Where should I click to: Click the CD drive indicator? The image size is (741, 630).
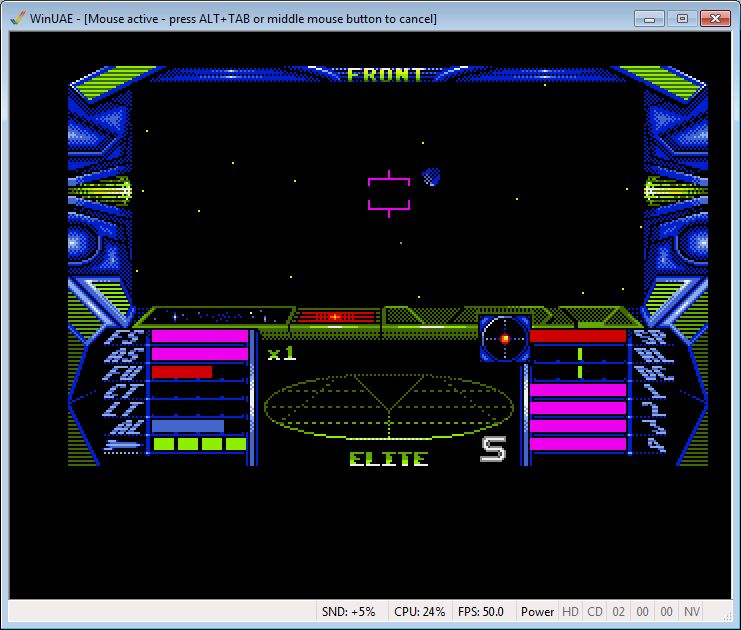pos(595,612)
